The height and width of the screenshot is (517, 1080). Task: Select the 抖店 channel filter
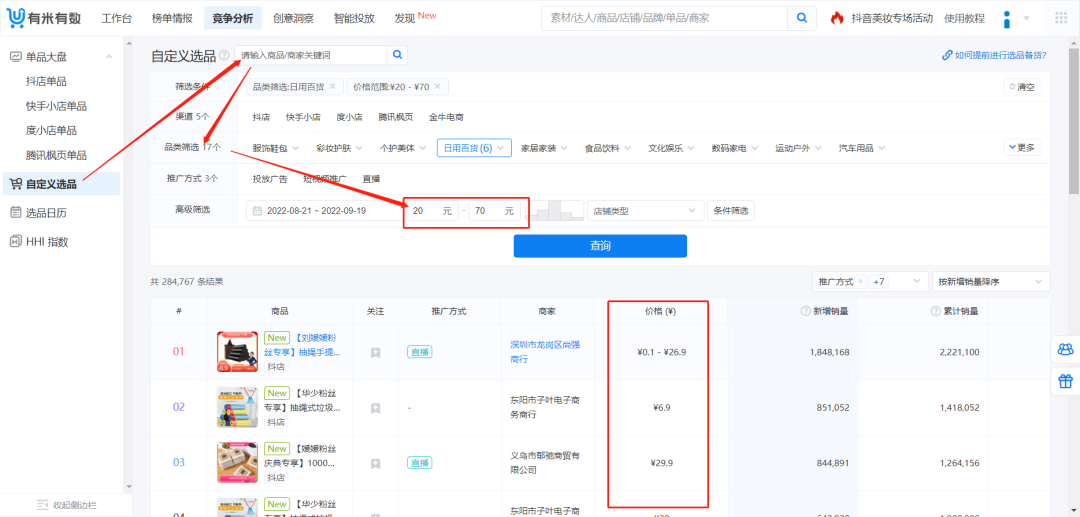(x=261, y=117)
